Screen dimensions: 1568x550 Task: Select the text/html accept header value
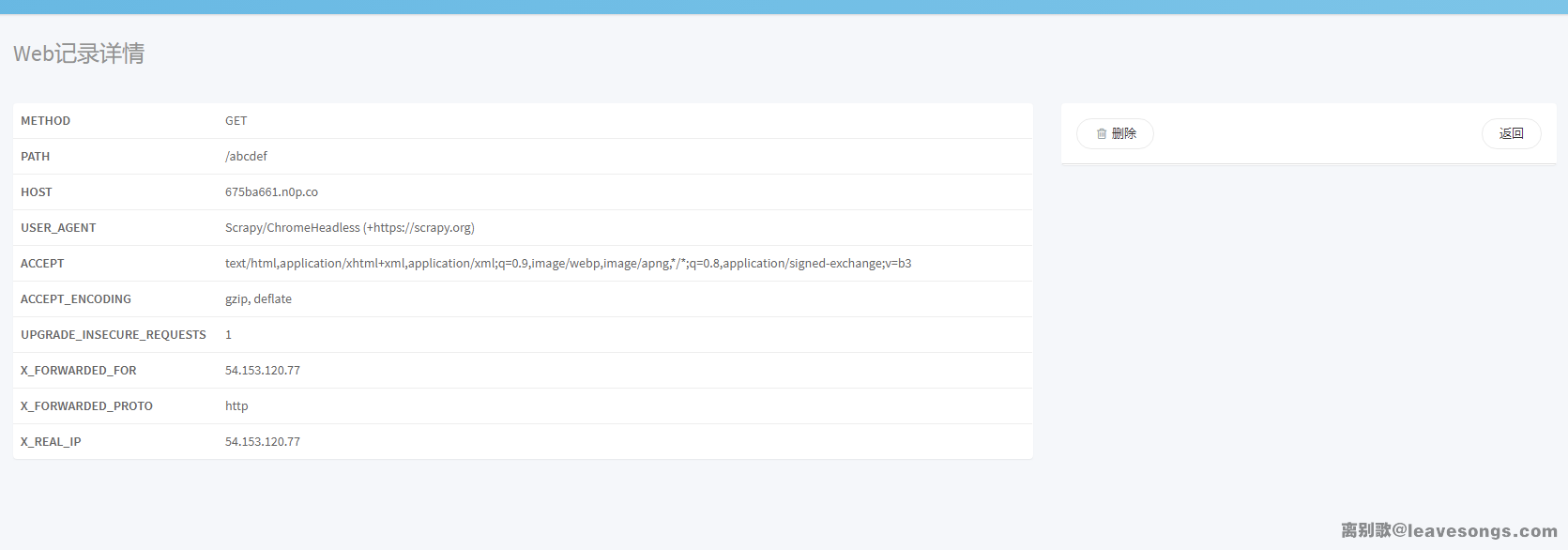[568, 264]
